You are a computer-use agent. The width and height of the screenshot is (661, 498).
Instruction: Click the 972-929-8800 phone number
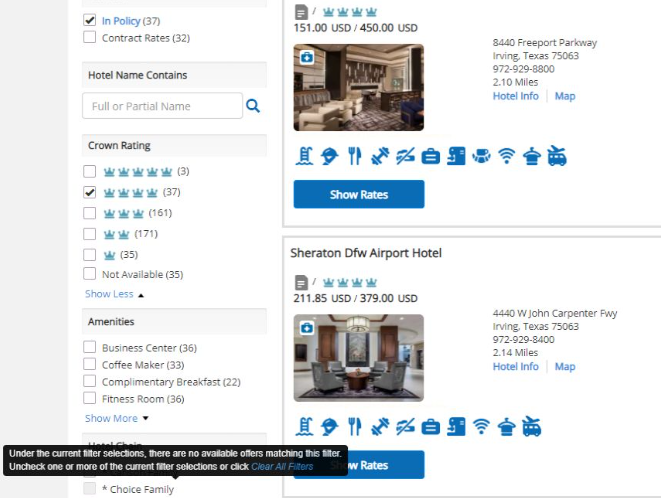click(524, 69)
